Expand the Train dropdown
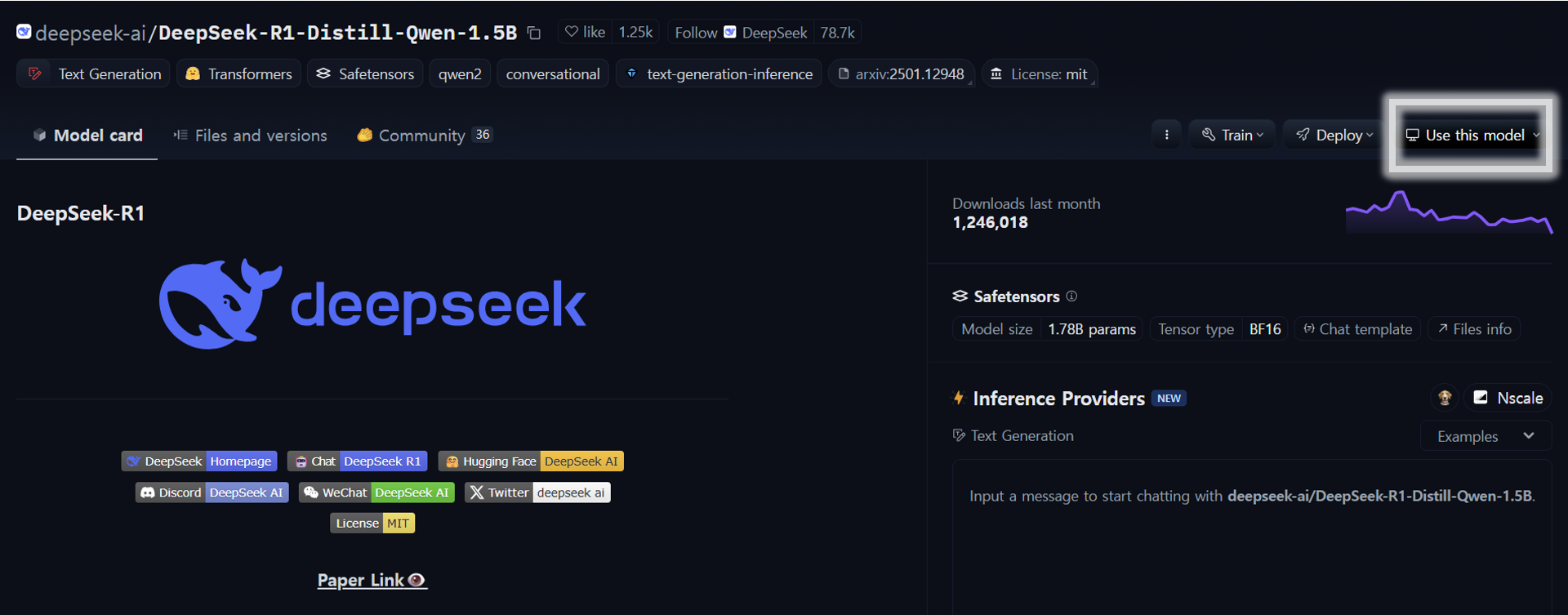1568x615 pixels. coord(1232,135)
